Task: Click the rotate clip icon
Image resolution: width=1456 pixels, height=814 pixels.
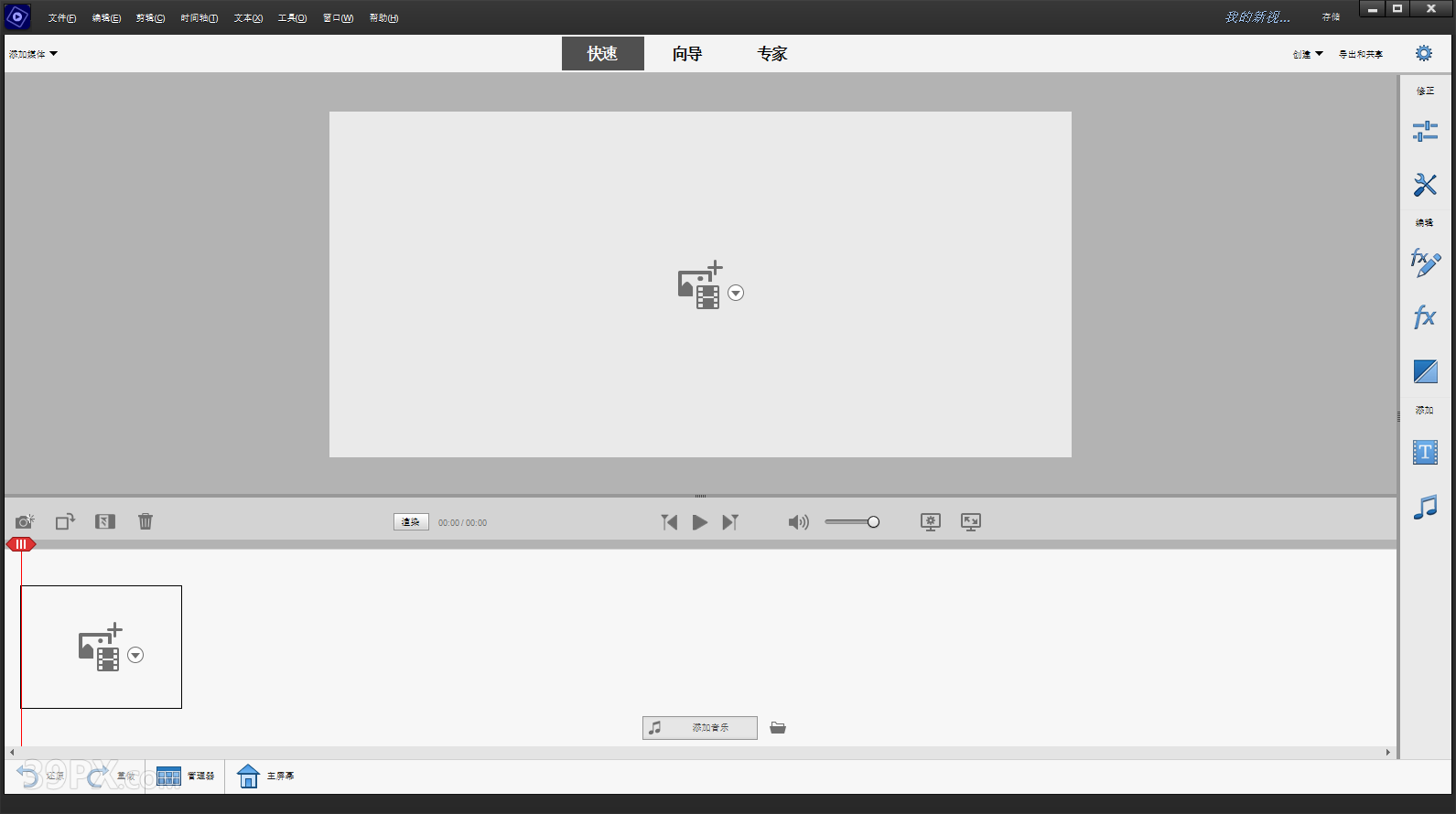Action: (x=65, y=521)
